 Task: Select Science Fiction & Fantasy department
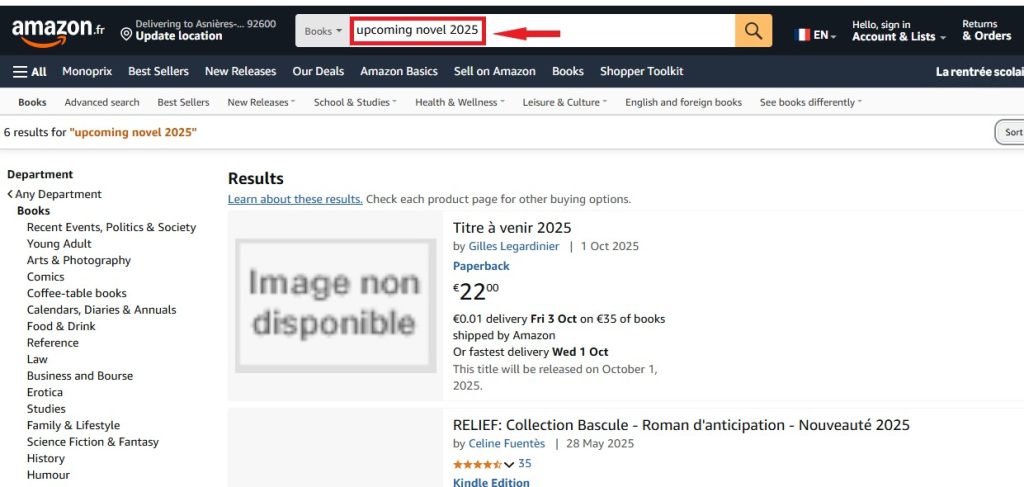pyautogui.click(x=93, y=442)
